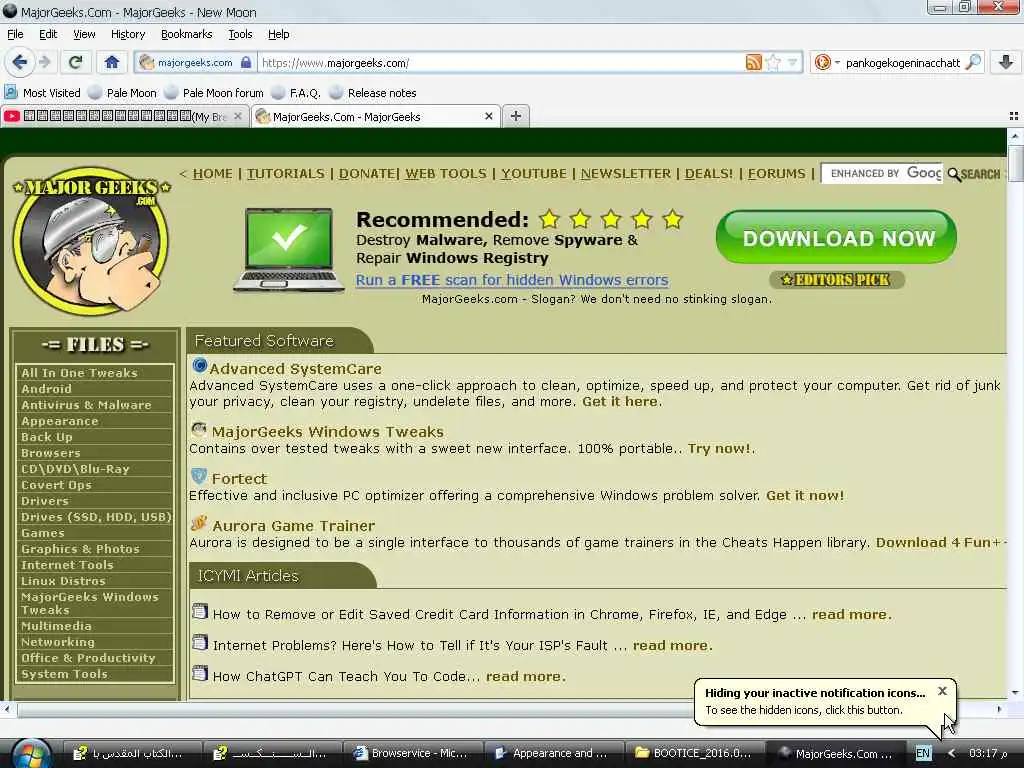Open the F.A.Q. bookmark
Image resolution: width=1024 pixels, height=768 pixels.
[x=296, y=93]
